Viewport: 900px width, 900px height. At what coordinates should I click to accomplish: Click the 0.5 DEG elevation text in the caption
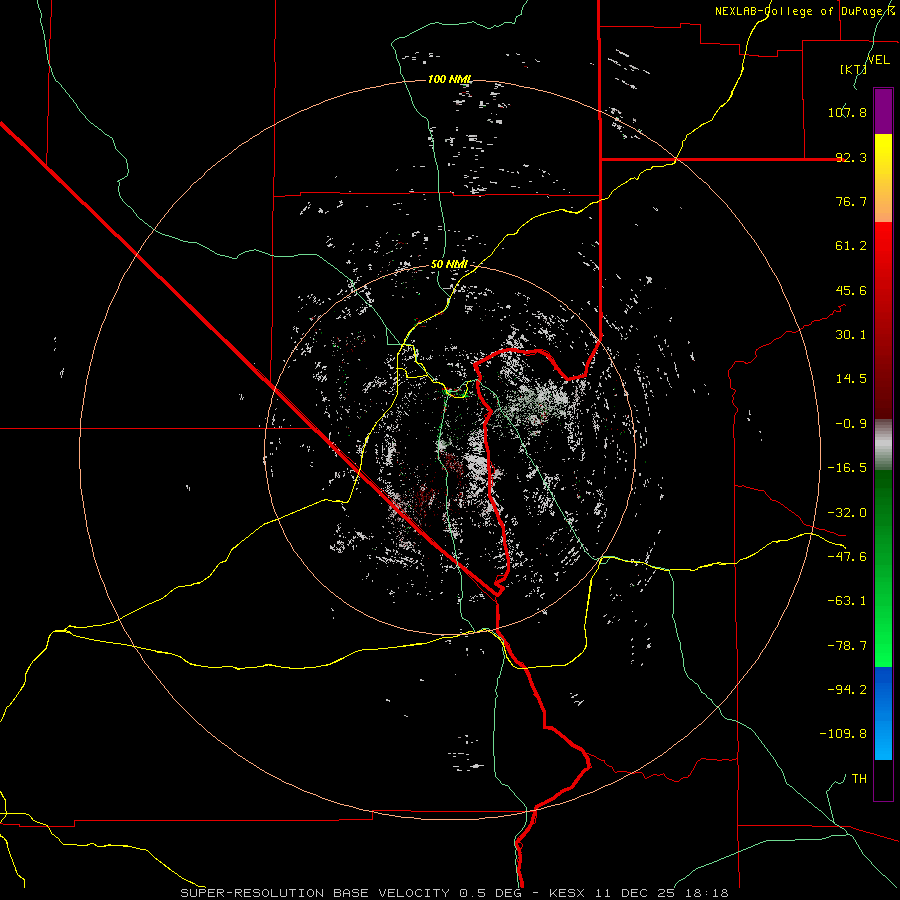490,893
